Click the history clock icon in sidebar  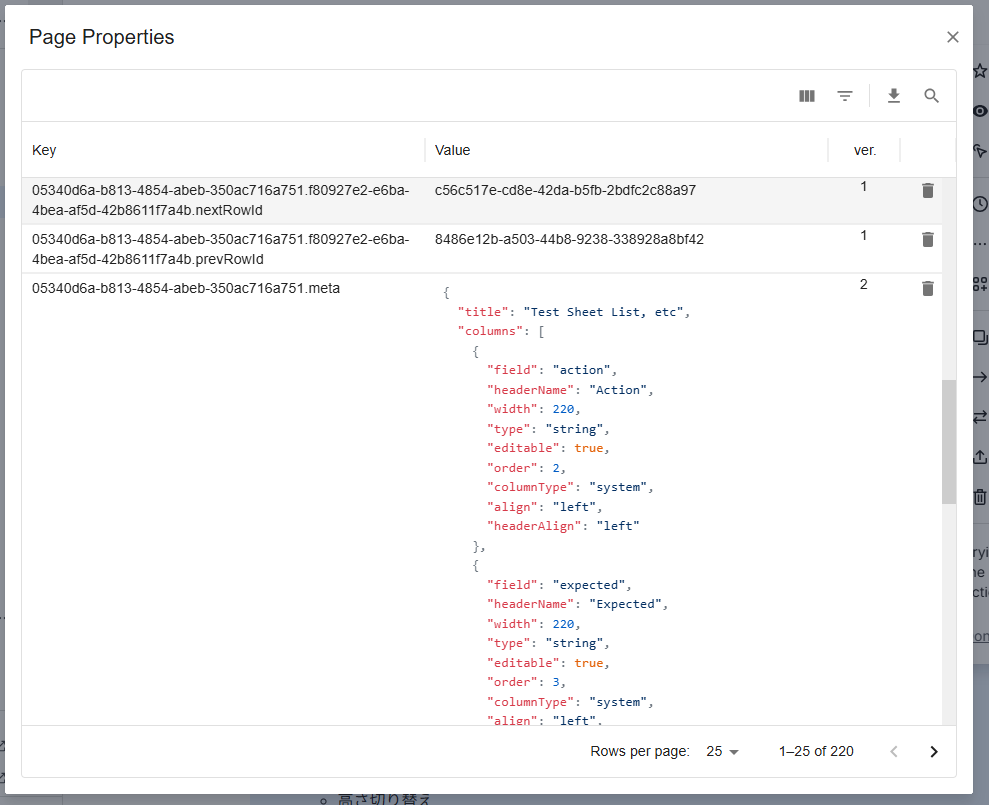tap(980, 204)
